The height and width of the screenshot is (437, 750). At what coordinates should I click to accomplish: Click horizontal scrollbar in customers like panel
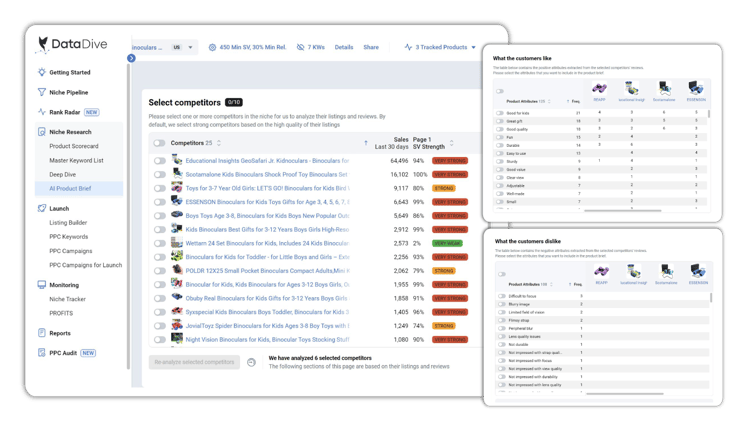click(x=622, y=210)
